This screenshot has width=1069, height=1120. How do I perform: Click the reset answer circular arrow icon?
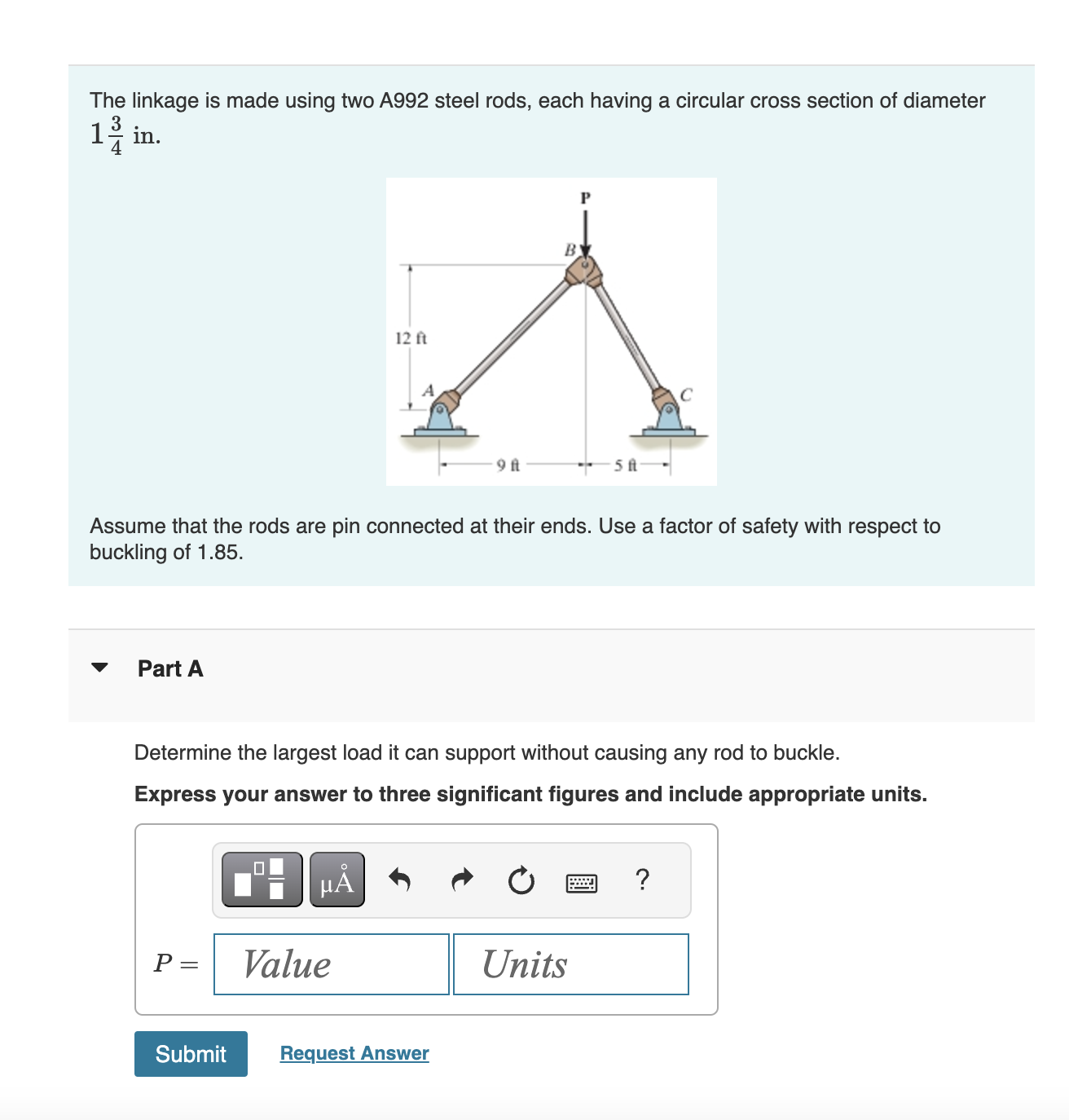(521, 880)
